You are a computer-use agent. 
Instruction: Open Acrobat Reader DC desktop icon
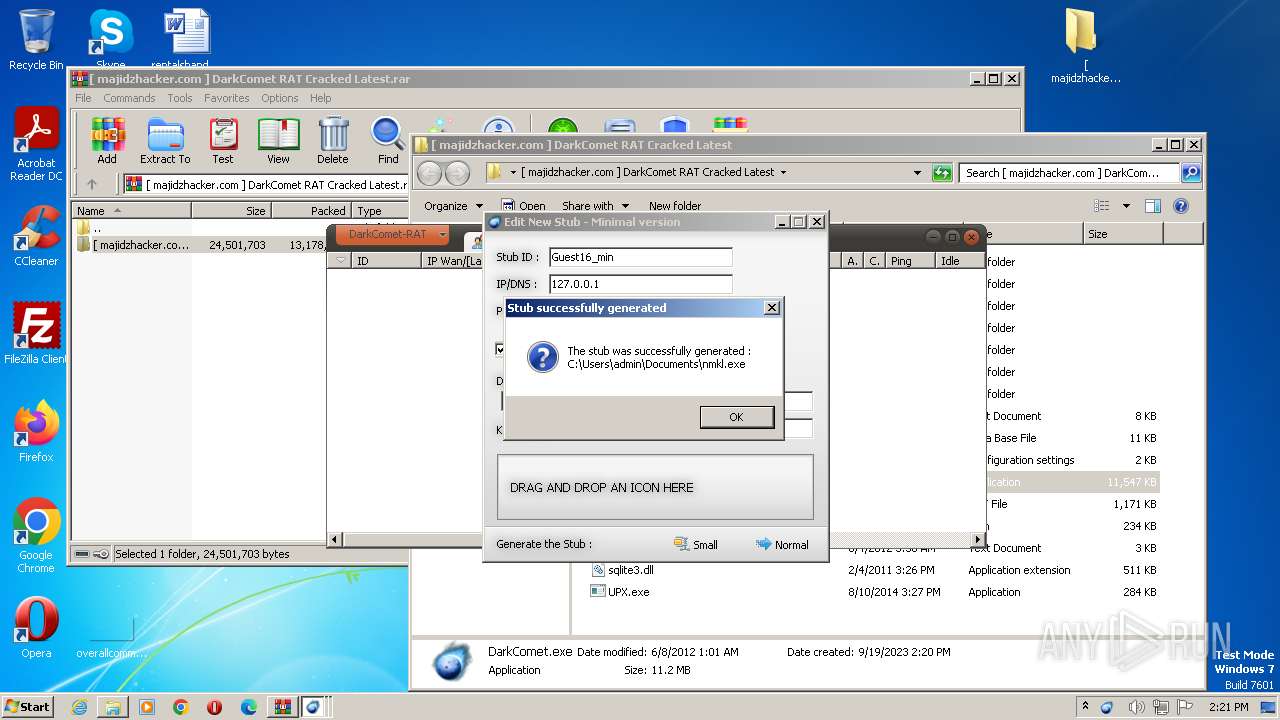click(x=36, y=144)
